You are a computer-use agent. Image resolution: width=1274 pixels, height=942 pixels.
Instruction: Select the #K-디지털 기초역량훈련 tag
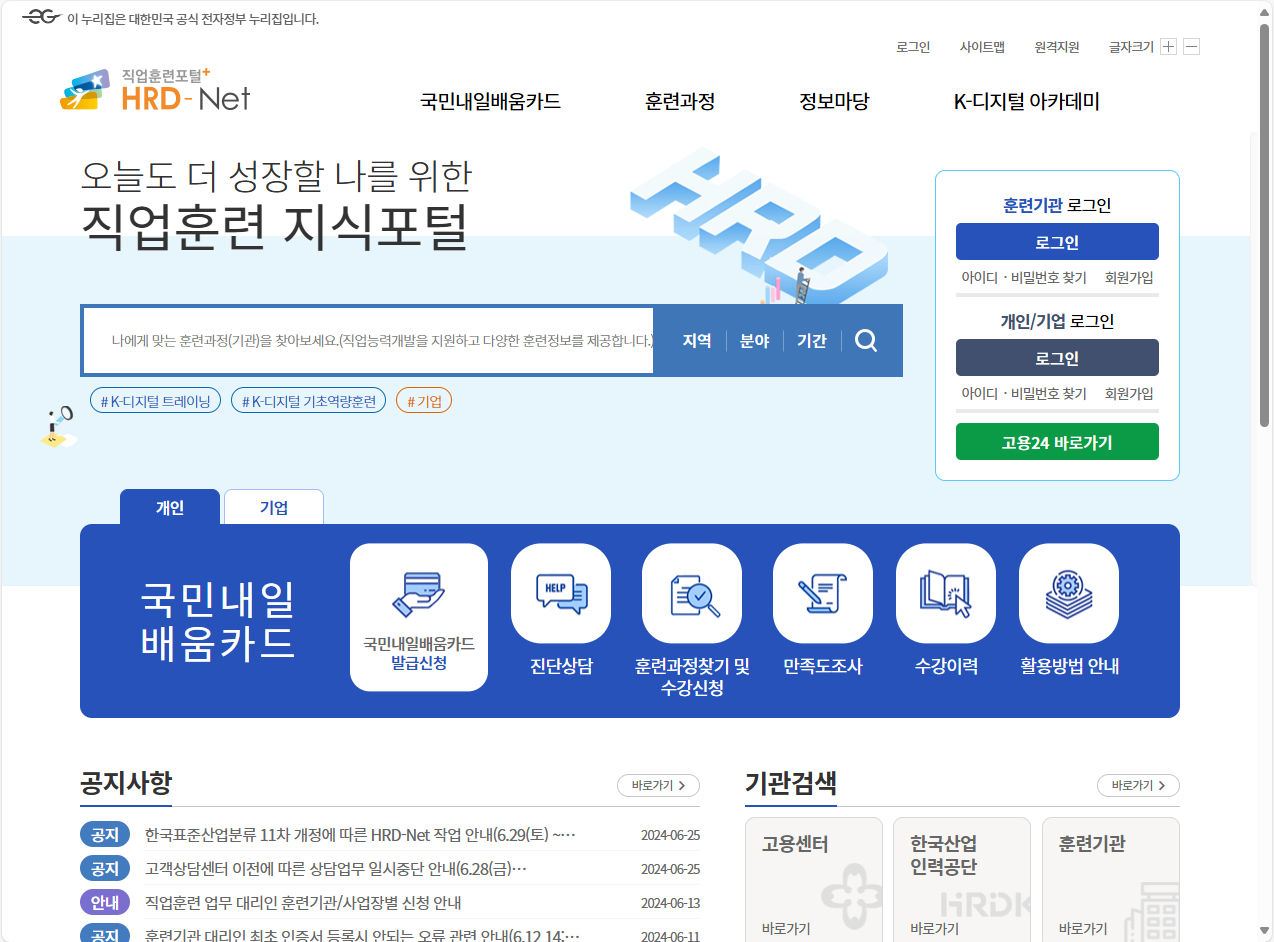[x=308, y=401]
